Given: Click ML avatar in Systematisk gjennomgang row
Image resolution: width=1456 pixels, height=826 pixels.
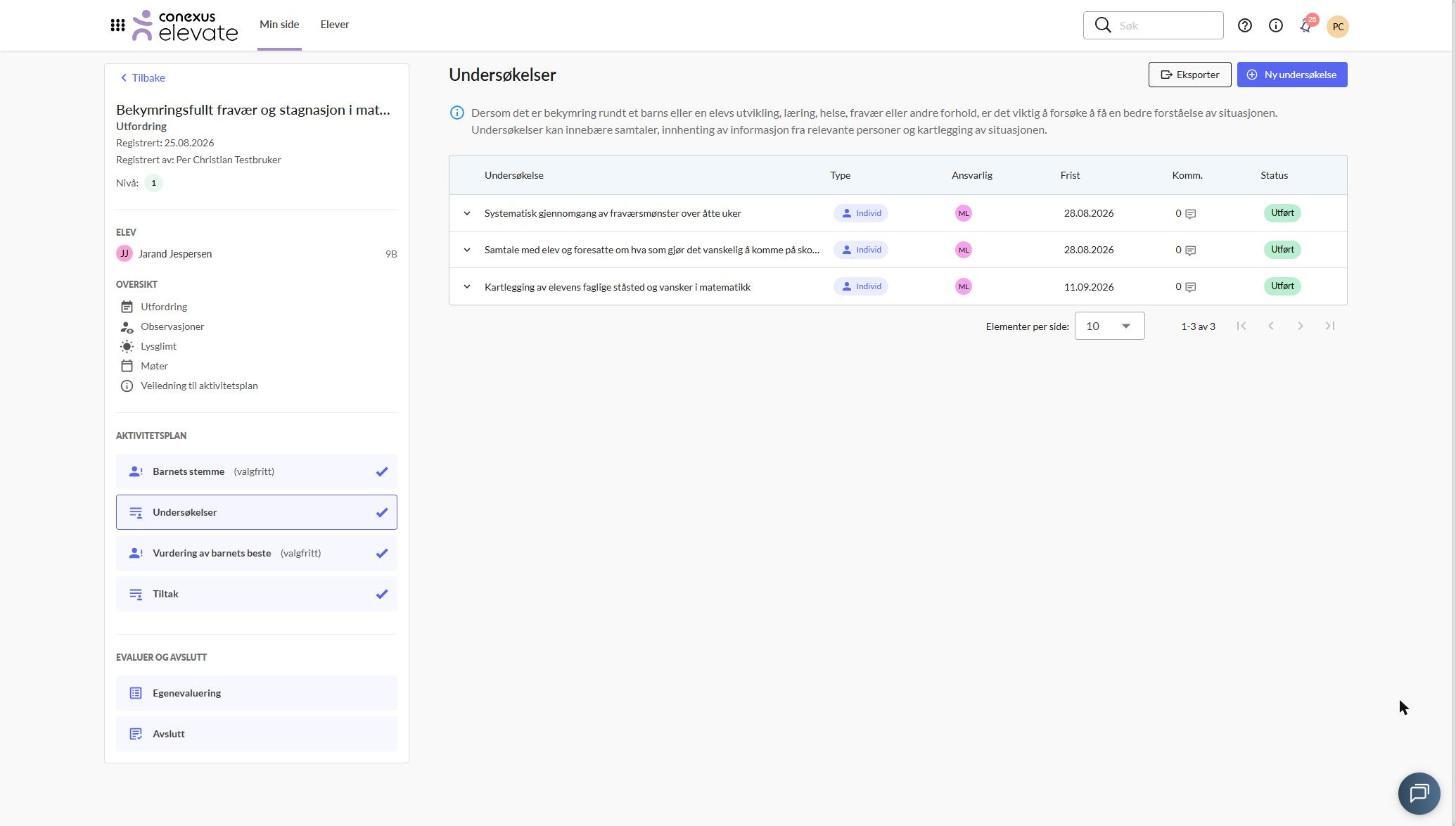Looking at the screenshot, I should coord(963,213).
